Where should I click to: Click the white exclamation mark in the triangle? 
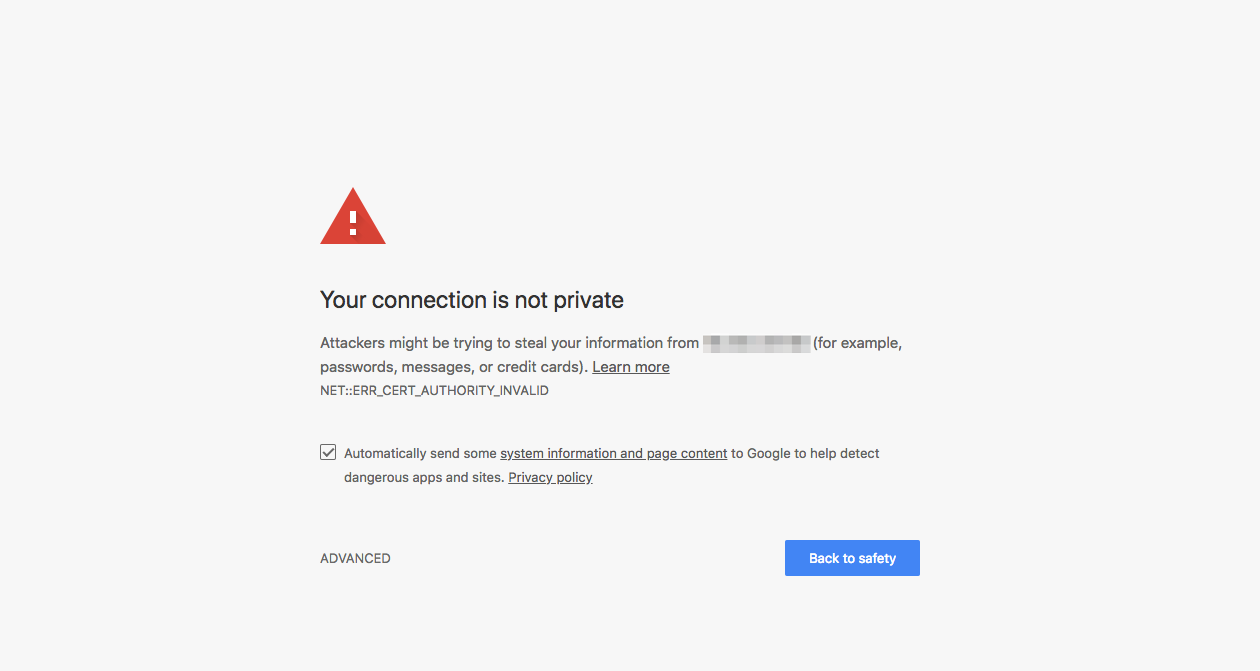[353, 221]
